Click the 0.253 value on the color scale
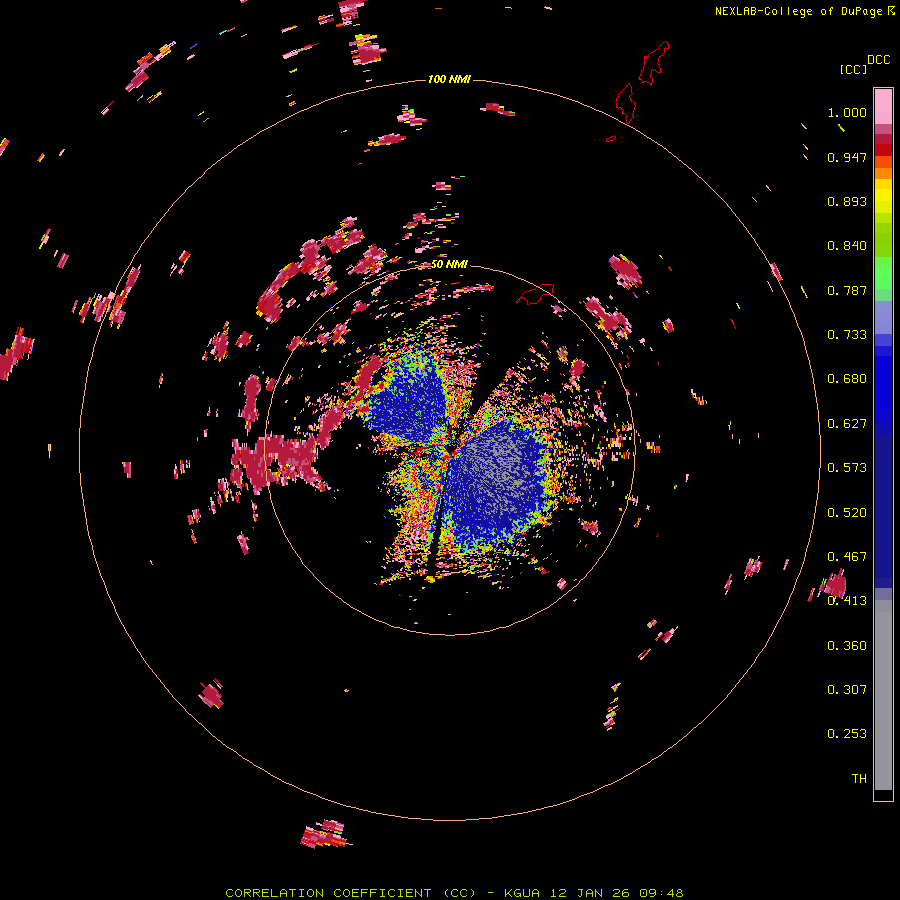 point(847,734)
